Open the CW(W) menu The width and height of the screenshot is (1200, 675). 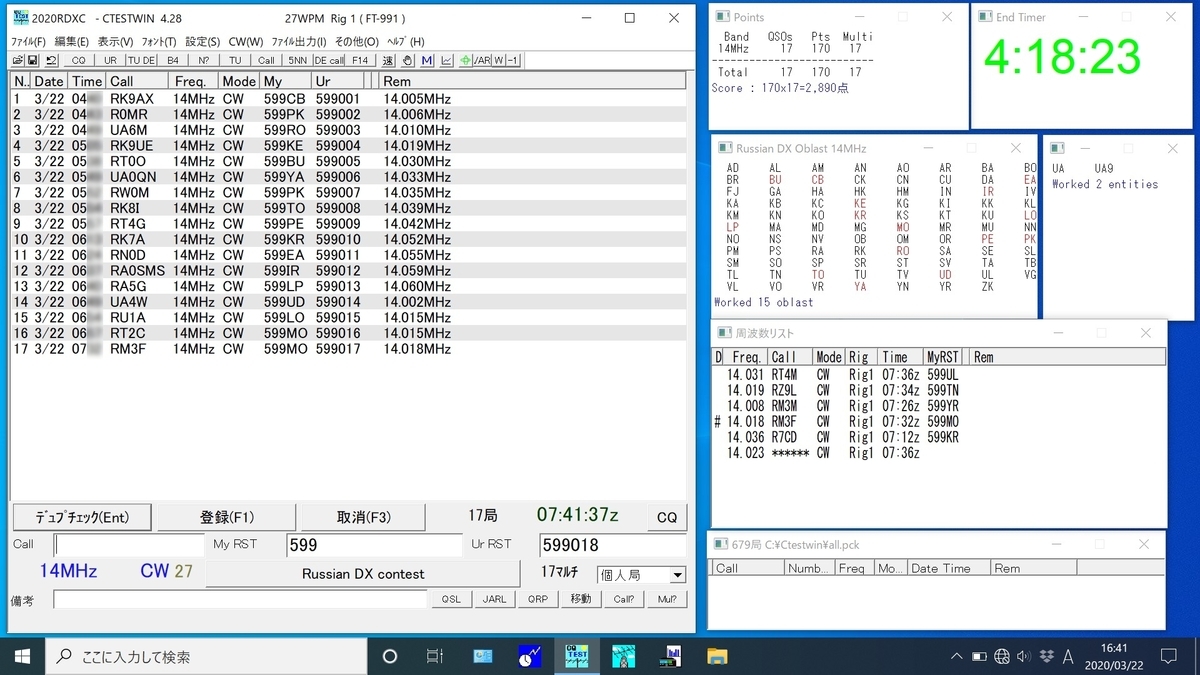click(246, 42)
